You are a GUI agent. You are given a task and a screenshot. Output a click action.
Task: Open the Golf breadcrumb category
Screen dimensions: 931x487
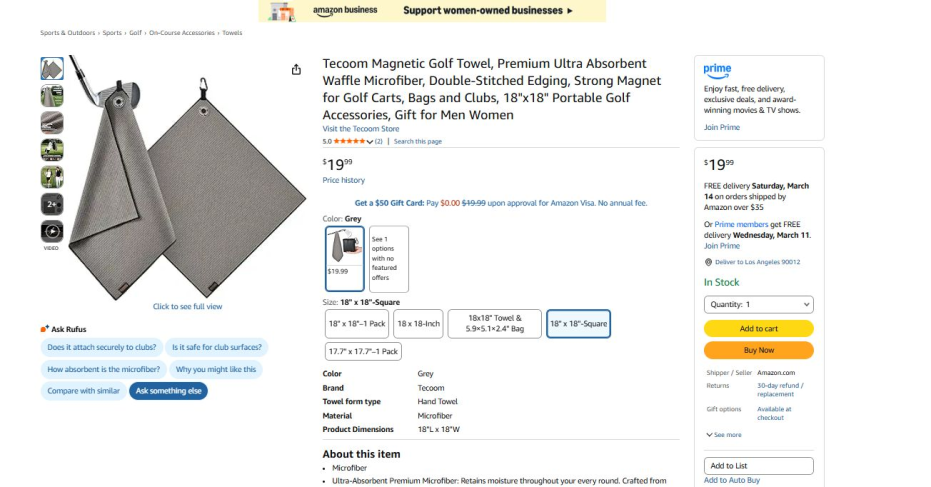[x=135, y=33]
